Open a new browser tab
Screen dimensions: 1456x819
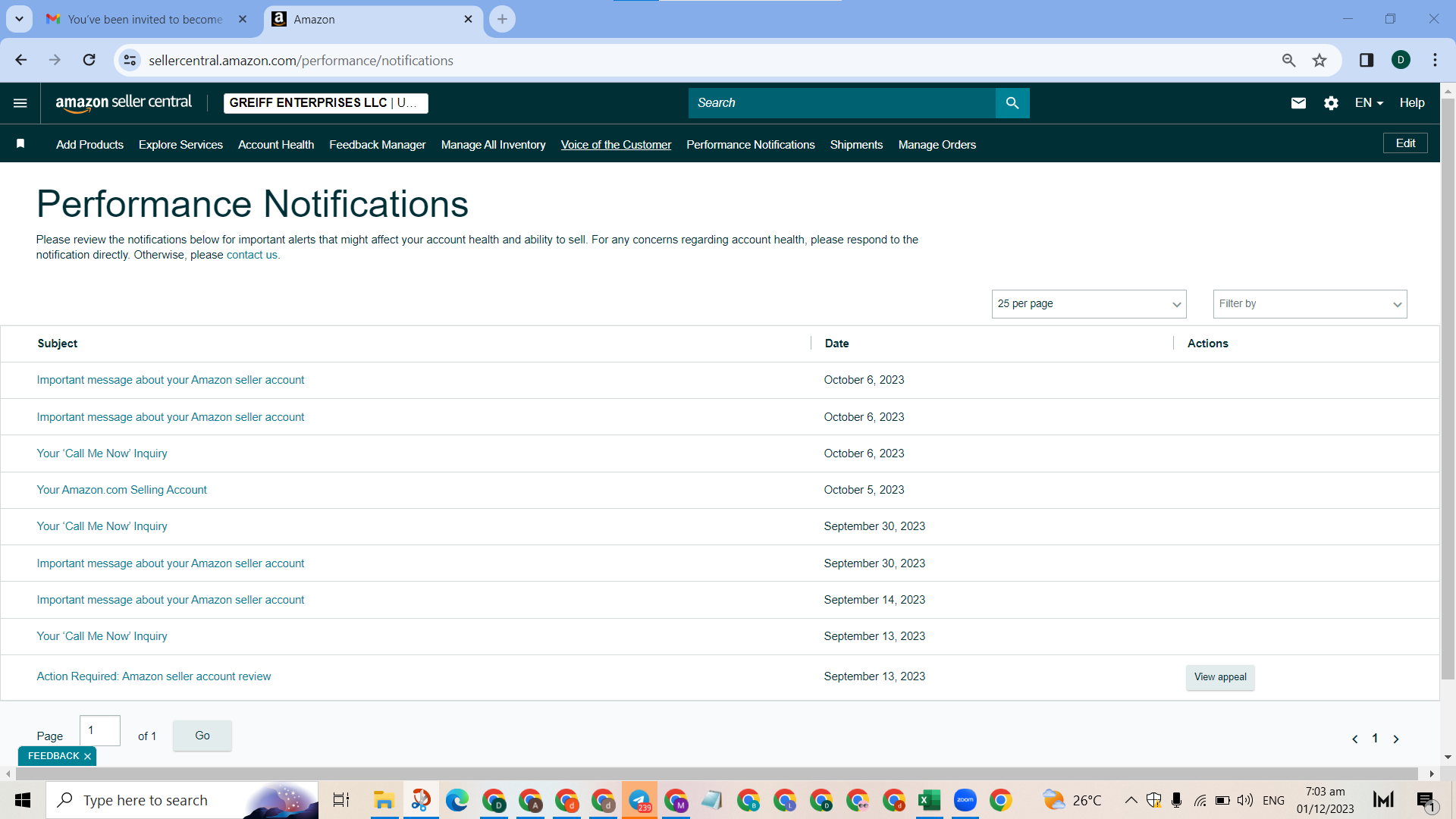coord(502,19)
